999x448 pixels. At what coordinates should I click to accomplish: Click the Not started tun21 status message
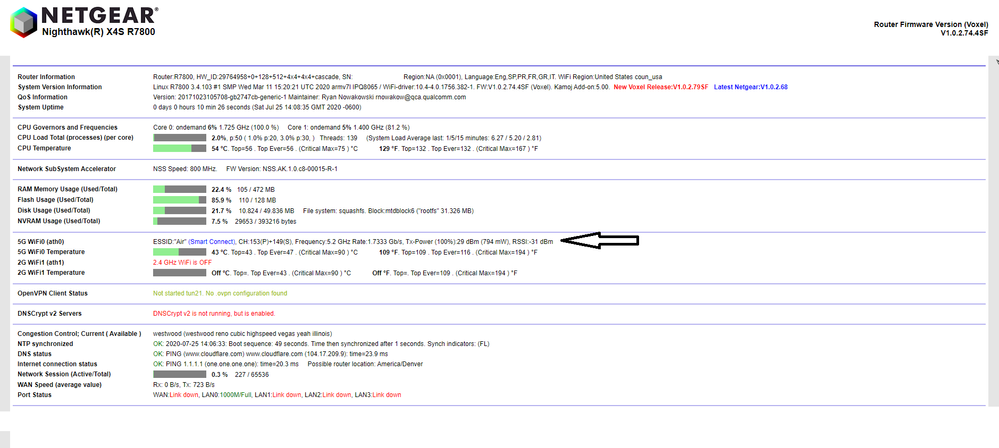[220, 293]
